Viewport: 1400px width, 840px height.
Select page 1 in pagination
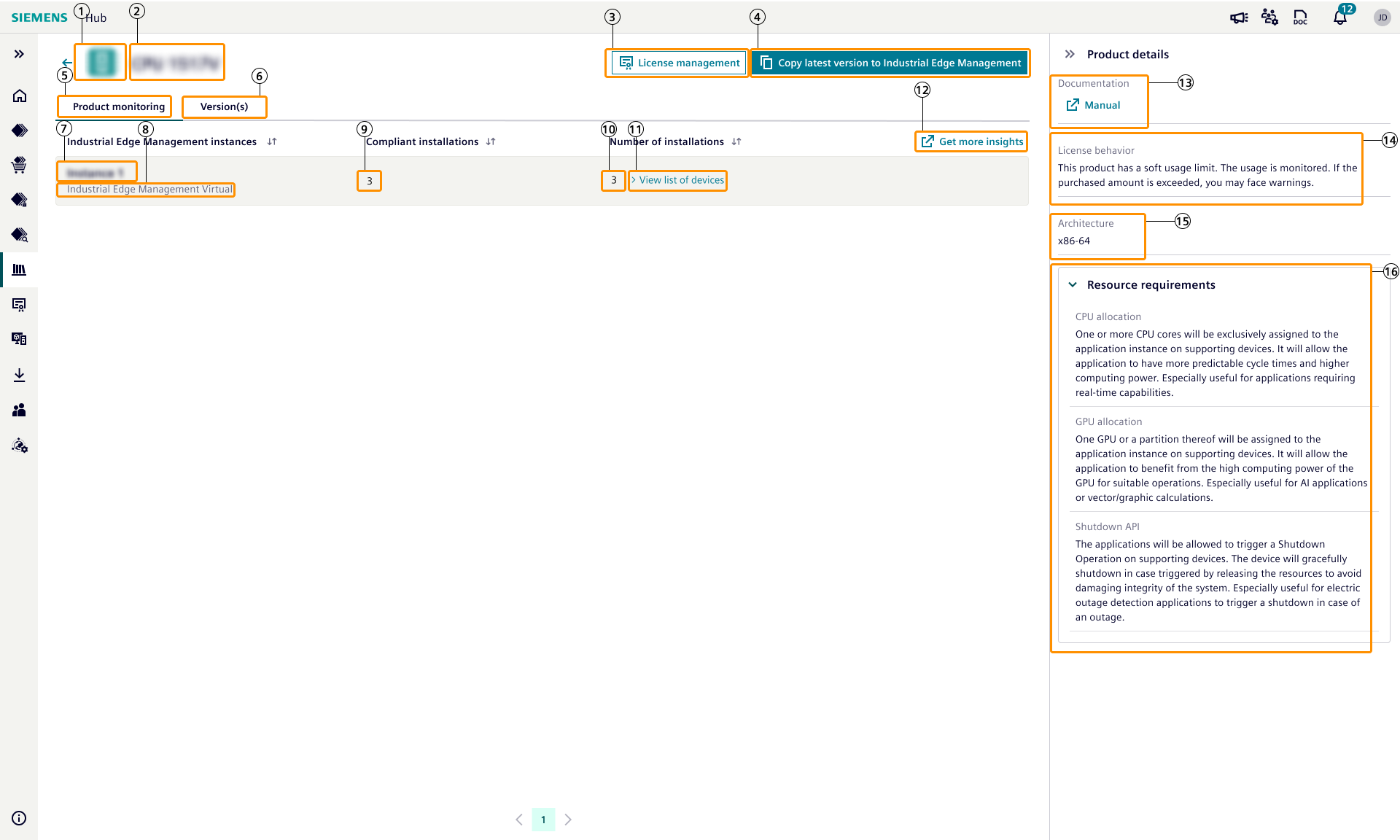tap(543, 820)
